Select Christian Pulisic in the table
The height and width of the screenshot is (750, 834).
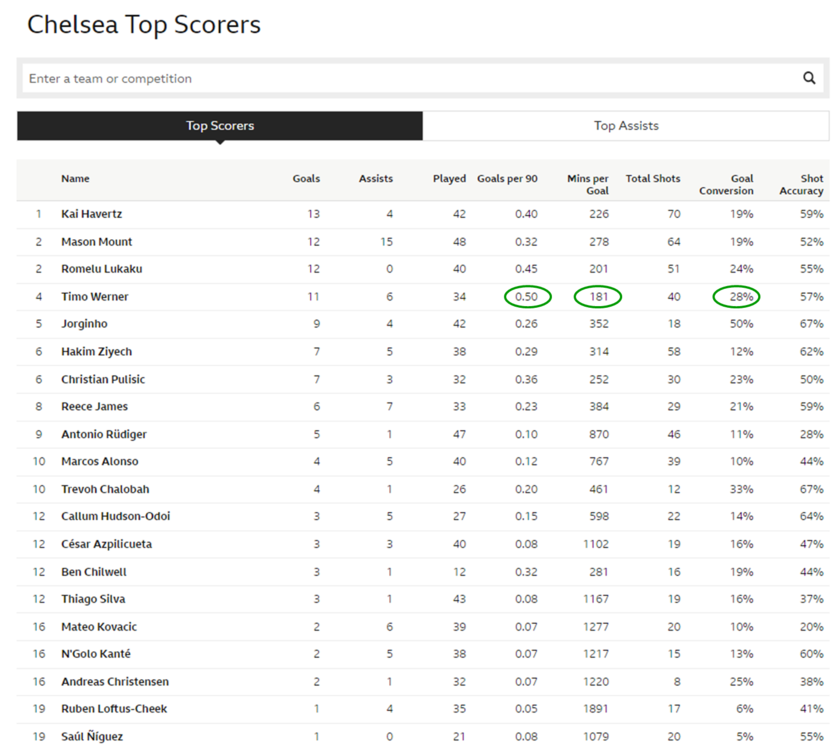(103, 379)
